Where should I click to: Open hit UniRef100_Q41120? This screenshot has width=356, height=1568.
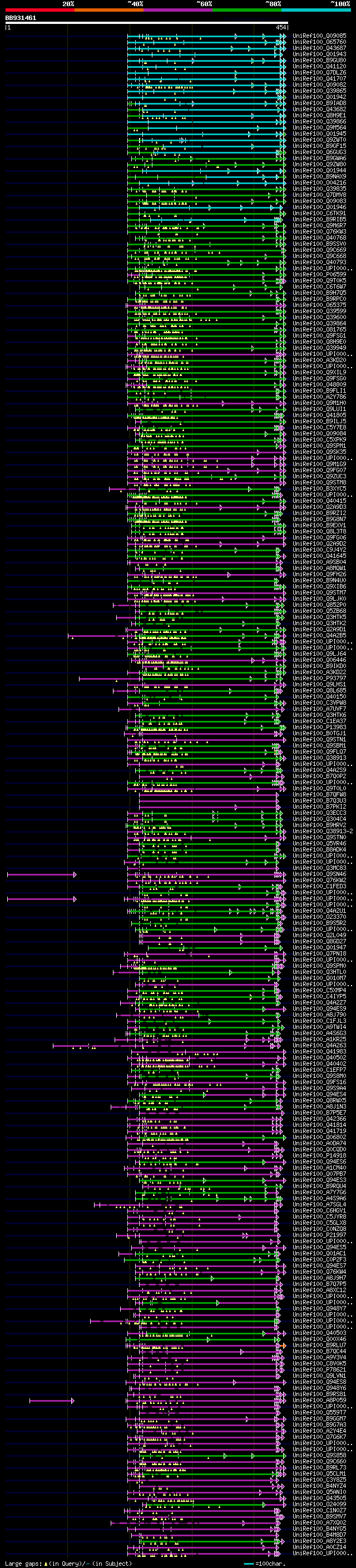click(x=319, y=66)
